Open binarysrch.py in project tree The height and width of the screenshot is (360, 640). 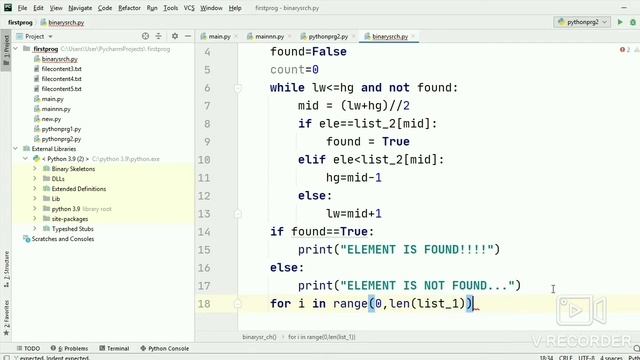click(x=59, y=59)
